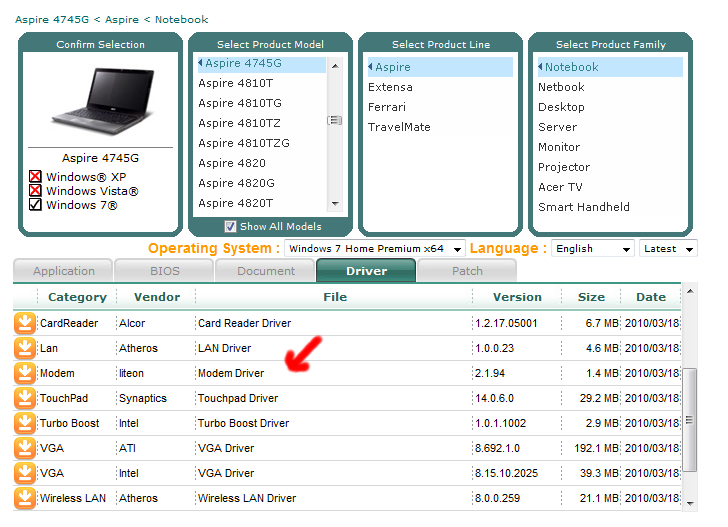Click the Windows XP unsupported mark

(x=35, y=176)
